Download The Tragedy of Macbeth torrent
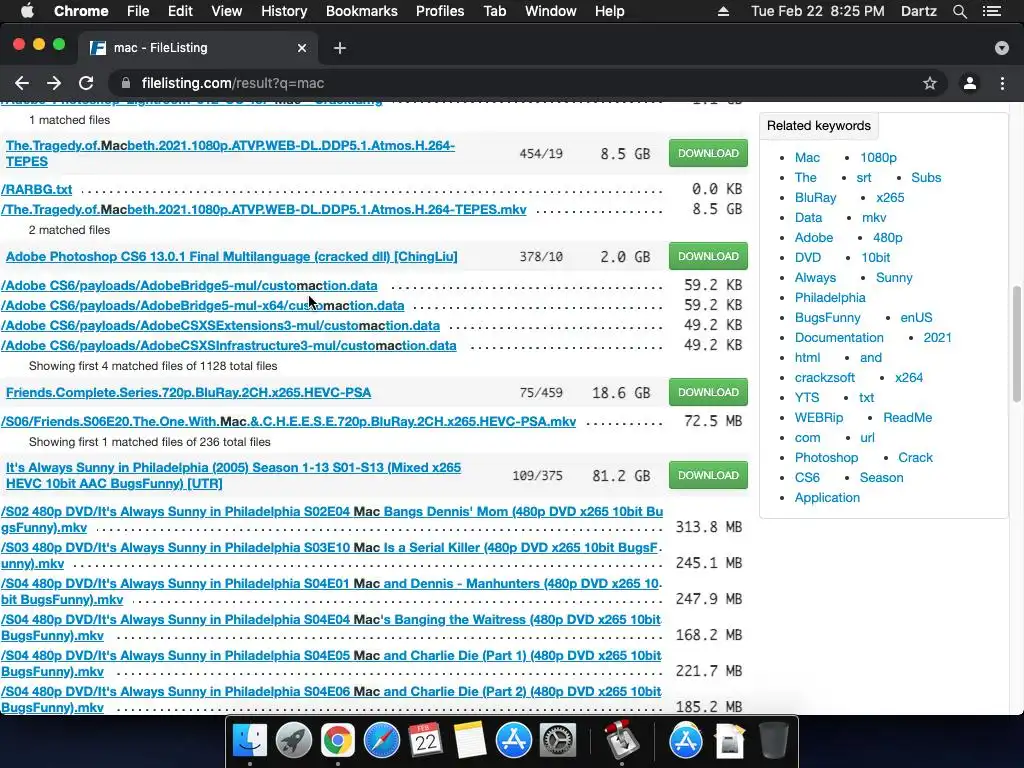1024x768 pixels. click(708, 153)
